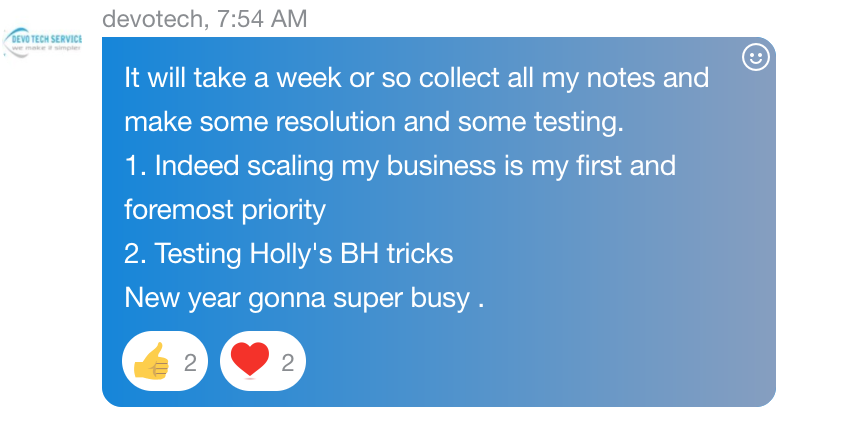Click the "Indeed scaling my business" line

[x=400, y=166]
